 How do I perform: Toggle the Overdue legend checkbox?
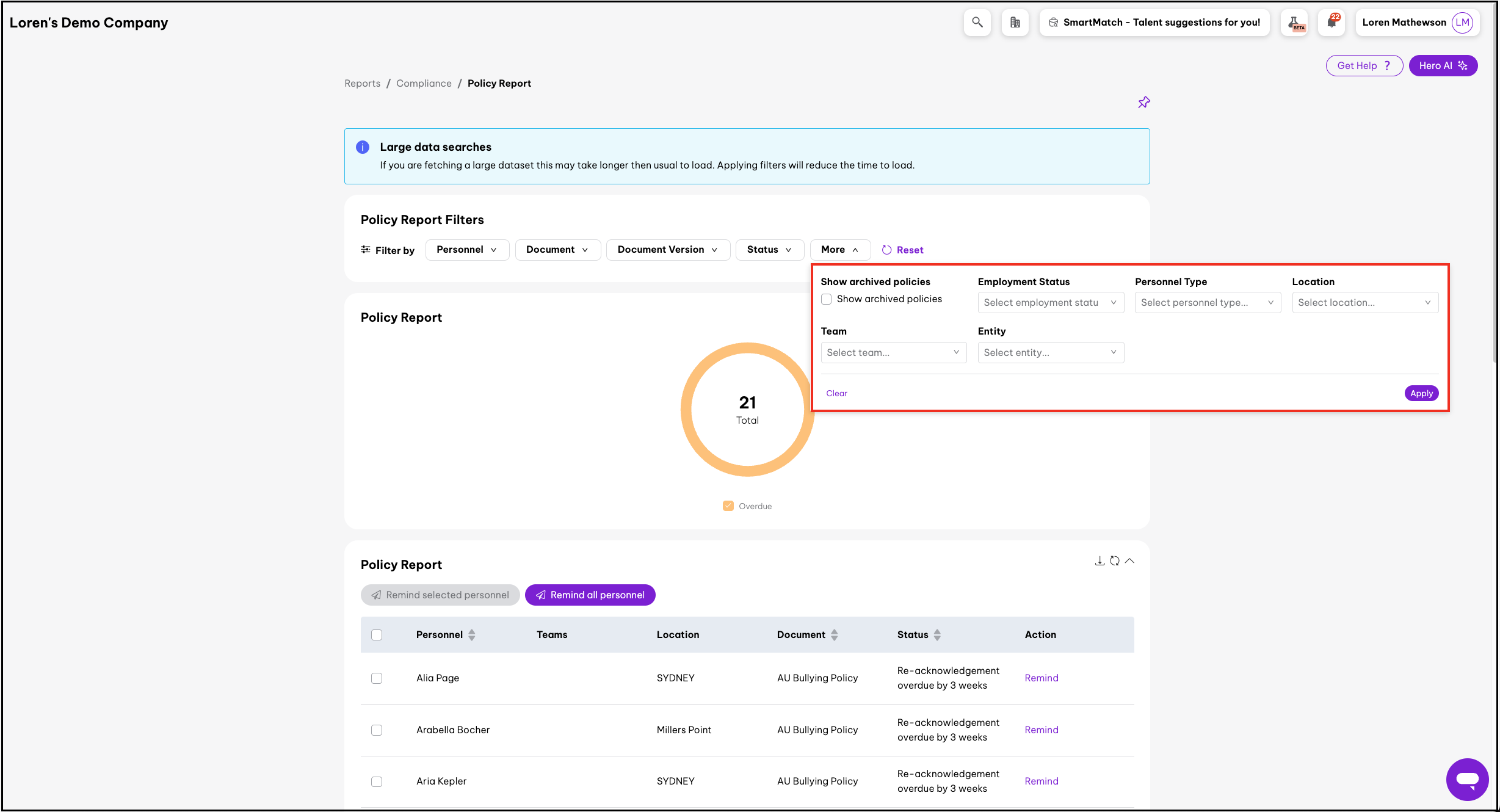click(x=728, y=506)
